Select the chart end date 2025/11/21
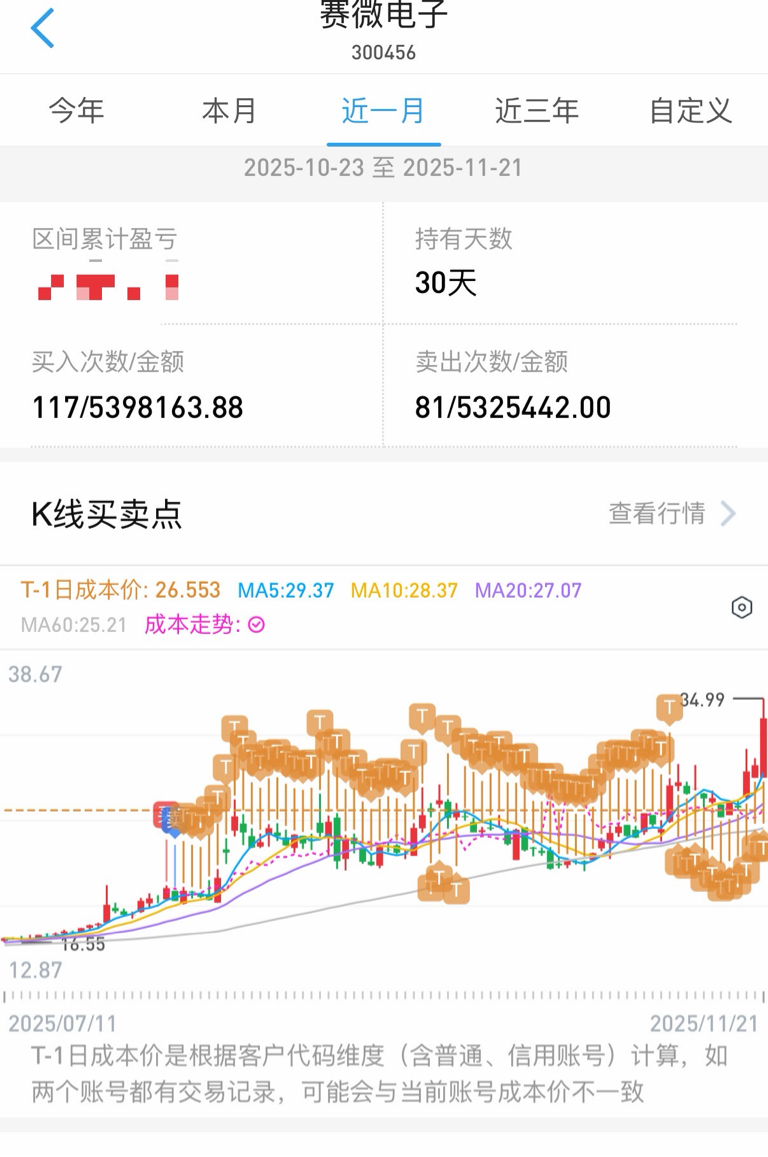 pos(705,1023)
